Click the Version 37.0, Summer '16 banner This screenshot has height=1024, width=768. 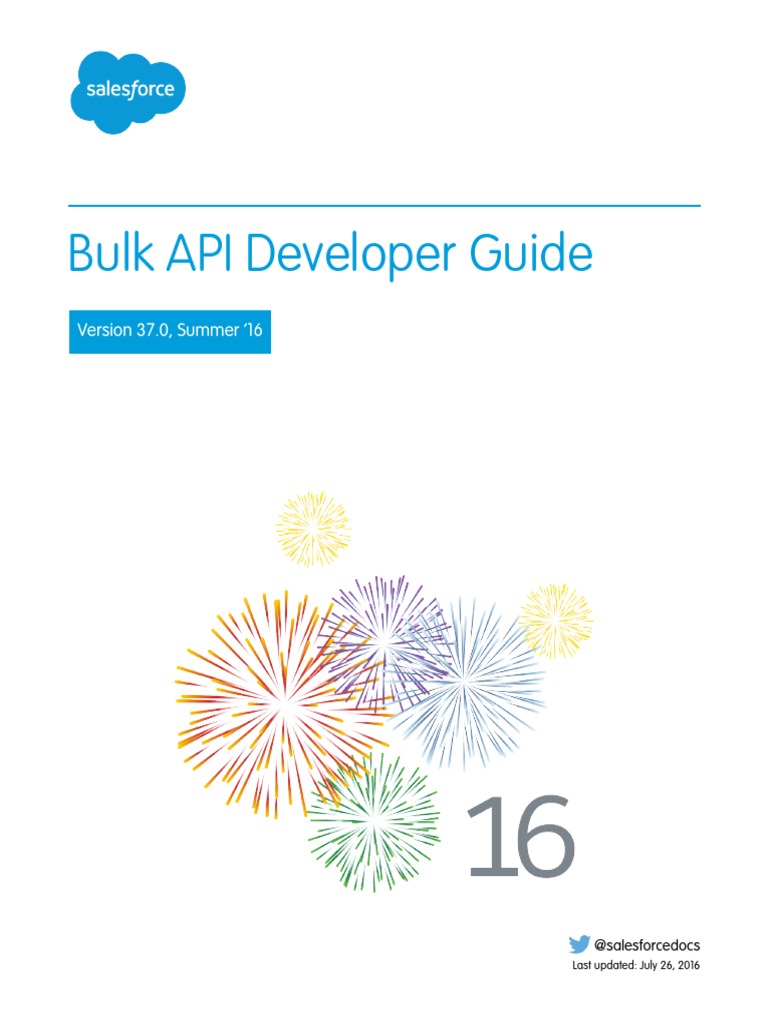(x=170, y=331)
